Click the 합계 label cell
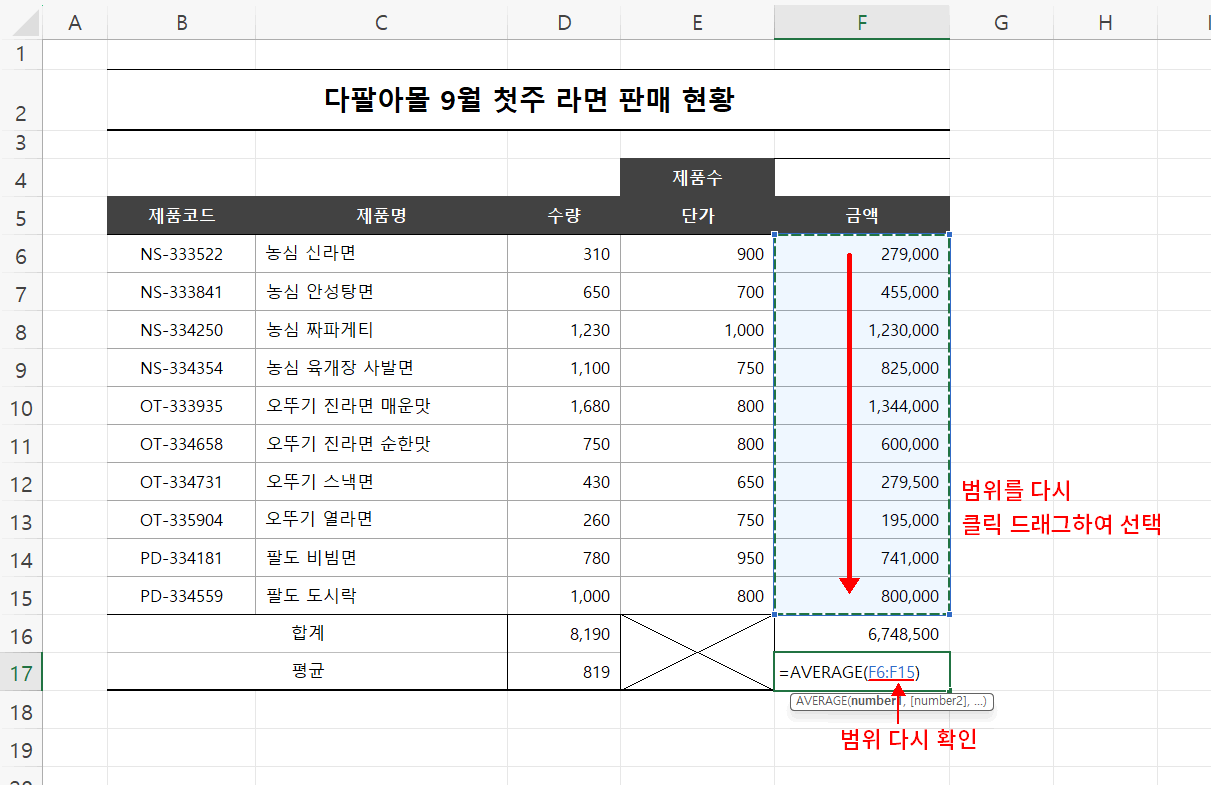Image resolution: width=1211 pixels, height=785 pixels. tap(307, 634)
